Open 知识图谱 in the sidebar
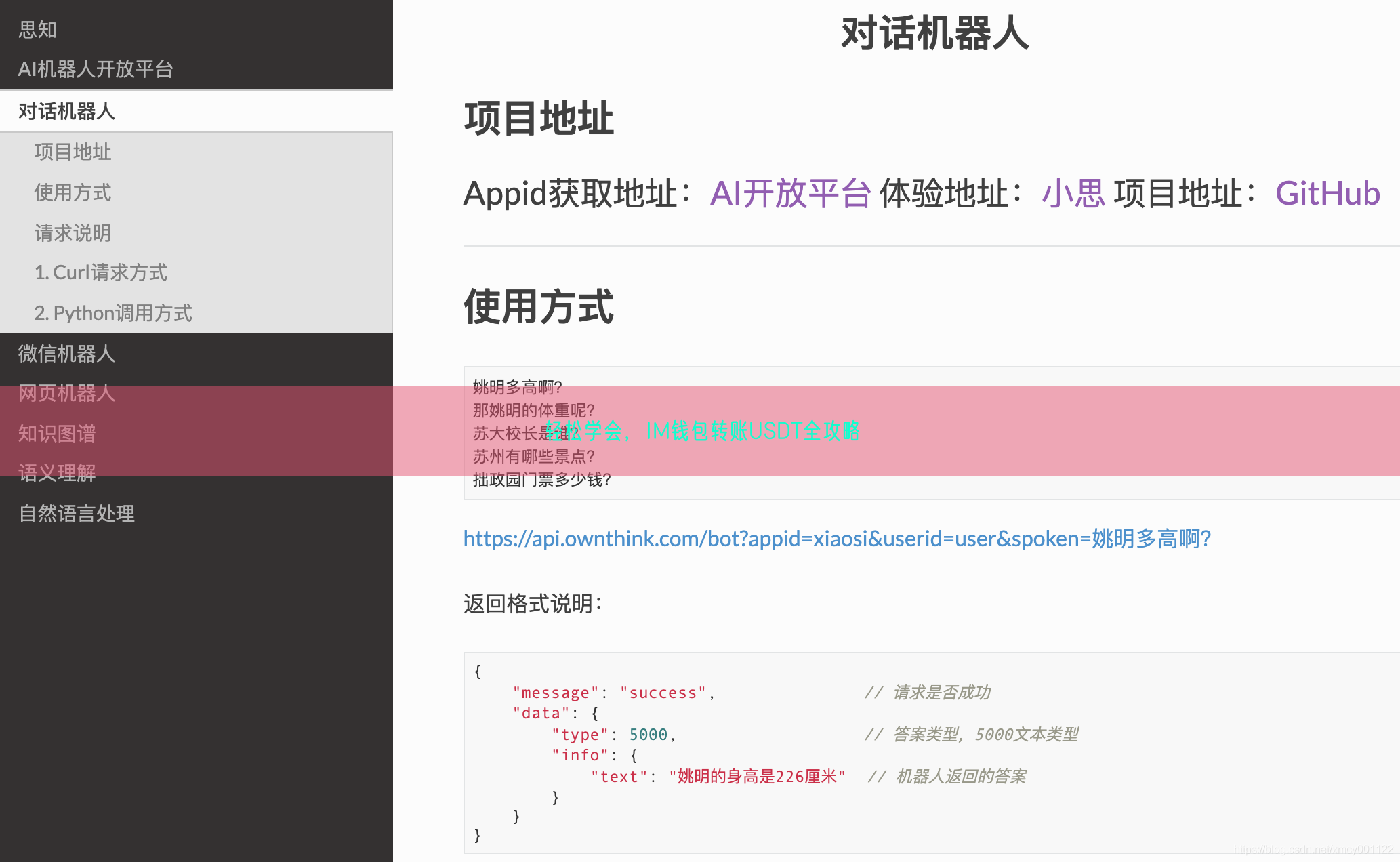1400x862 pixels. [x=57, y=434]
